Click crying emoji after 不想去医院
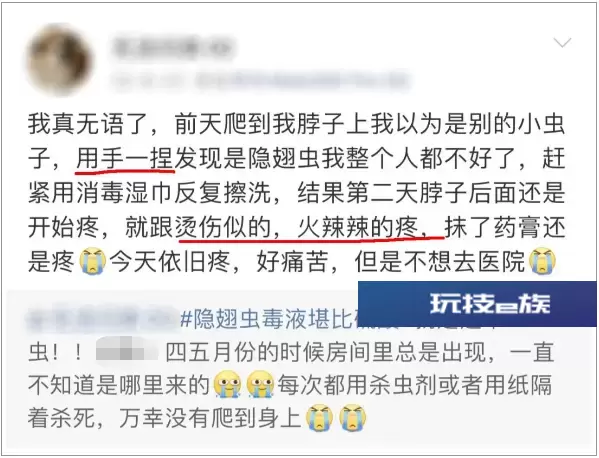The image size is (599, 458). click(542, 261)
